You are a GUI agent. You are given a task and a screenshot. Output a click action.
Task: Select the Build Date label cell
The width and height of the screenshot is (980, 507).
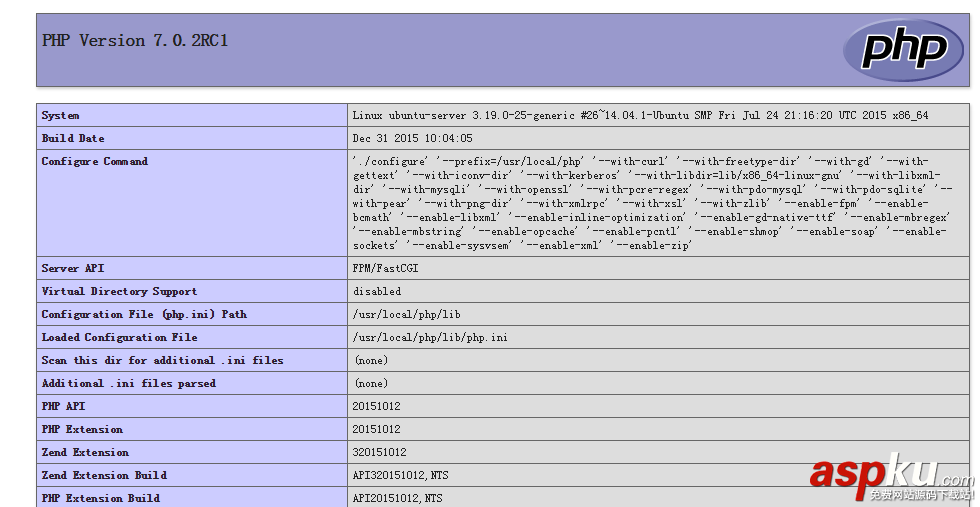point(73,139)
